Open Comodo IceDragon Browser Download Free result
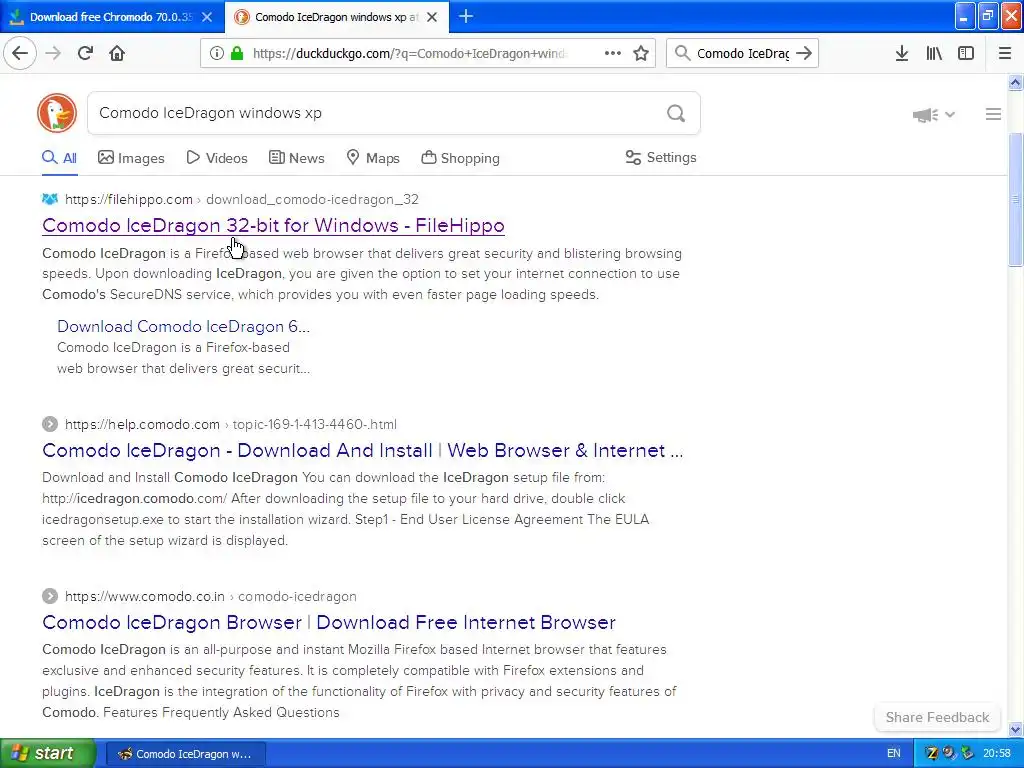Viewport: 1024px width, 768px height. 328,622
